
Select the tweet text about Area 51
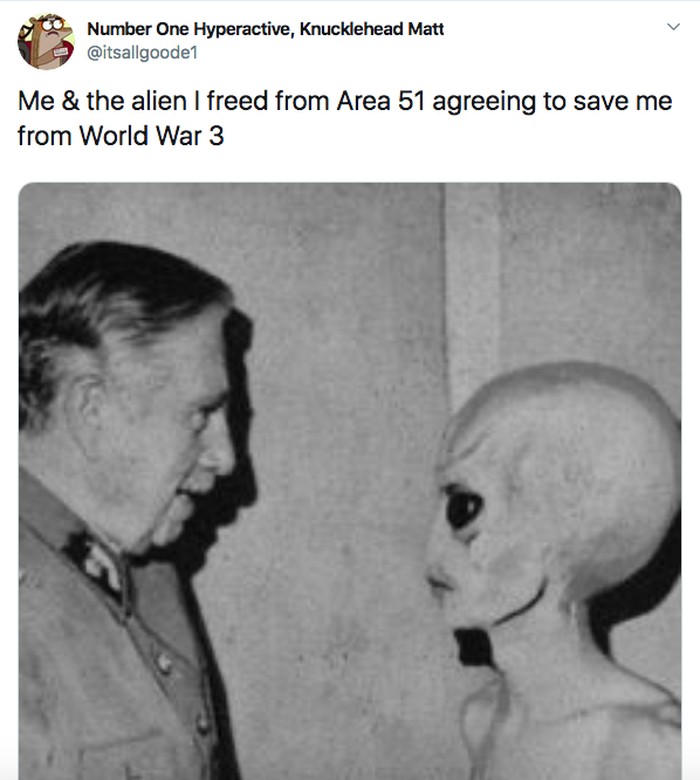[x=345, y=118]
